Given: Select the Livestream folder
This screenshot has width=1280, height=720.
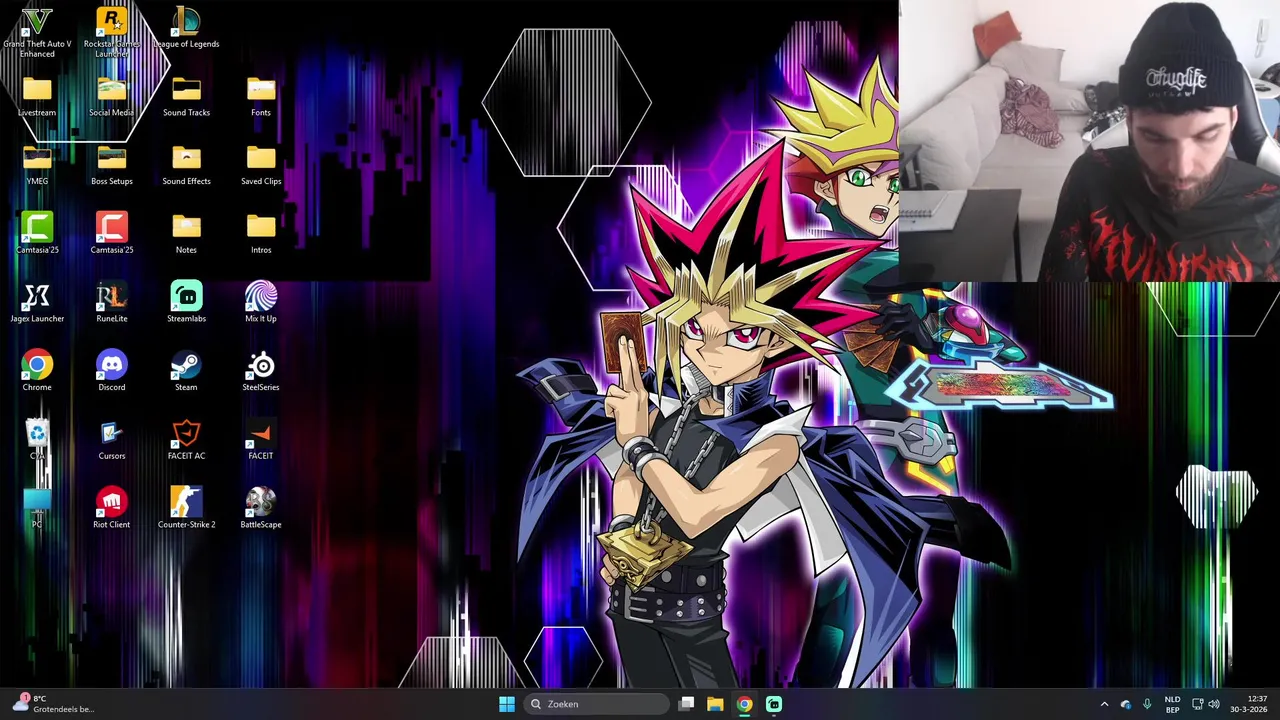Looking at the screenshot, I should tap(37, 97).
